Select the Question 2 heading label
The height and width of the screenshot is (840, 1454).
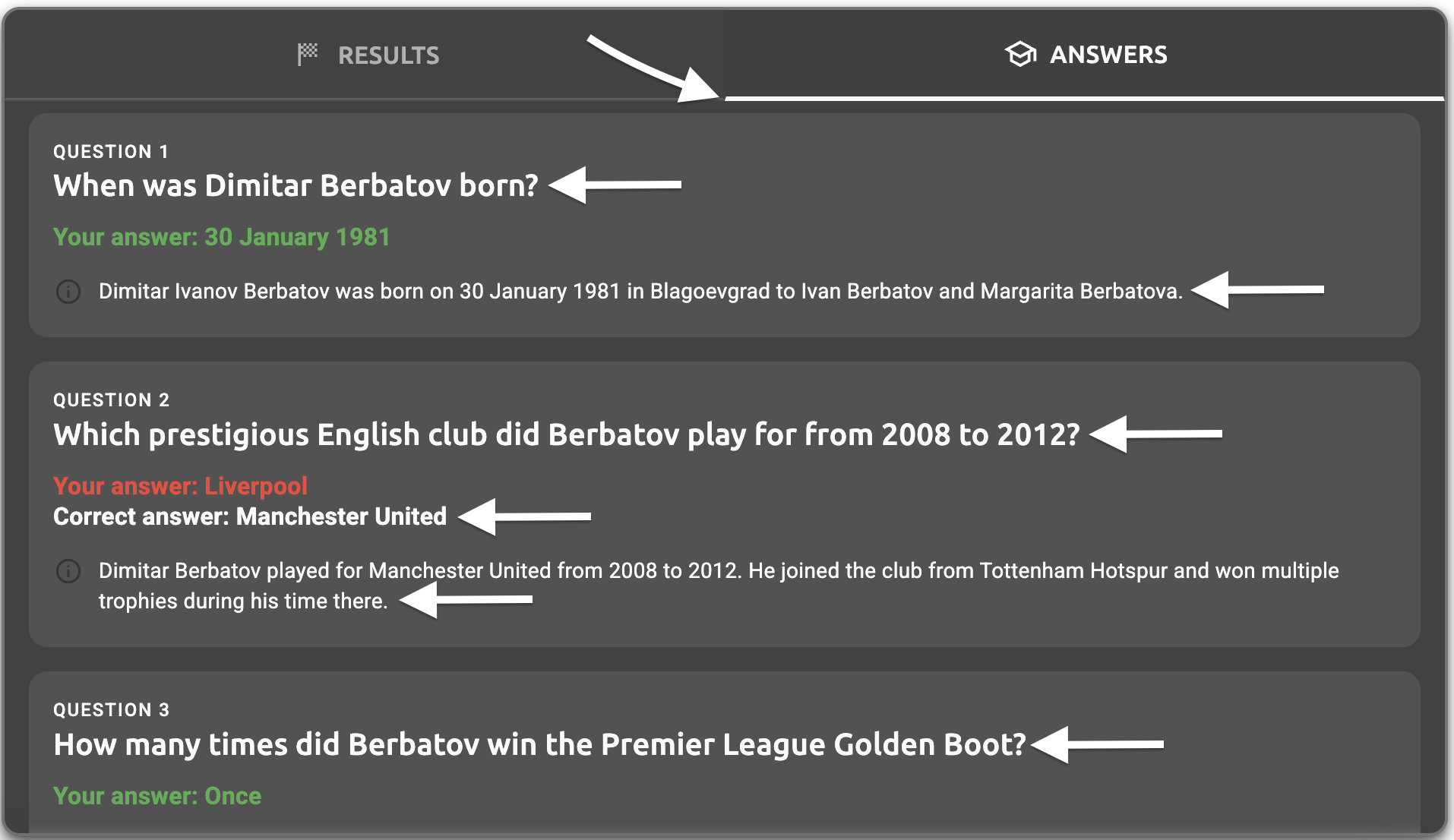click(112, 400)
